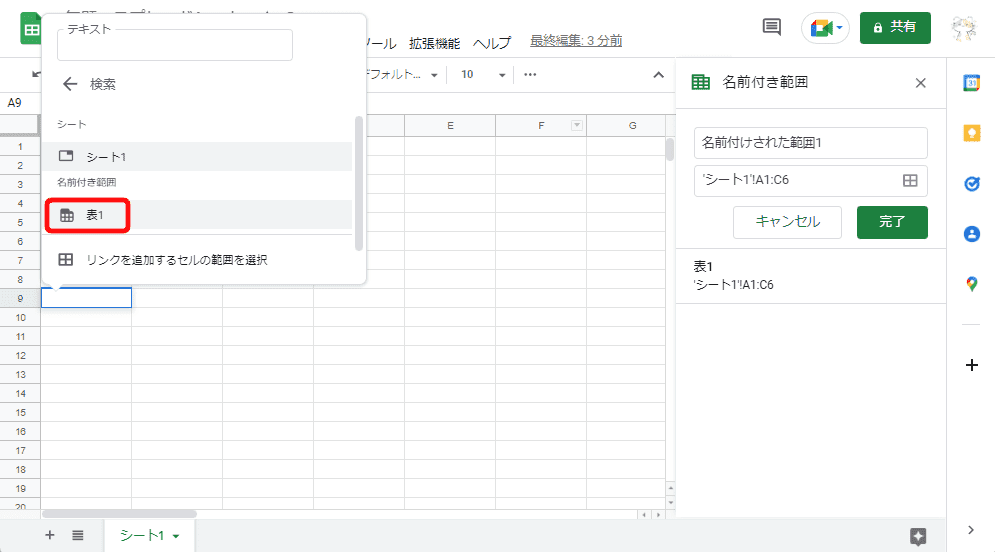Open Meet dropdown arrow
This screenshot has width=995, height=552.
(x=840, y=28)
